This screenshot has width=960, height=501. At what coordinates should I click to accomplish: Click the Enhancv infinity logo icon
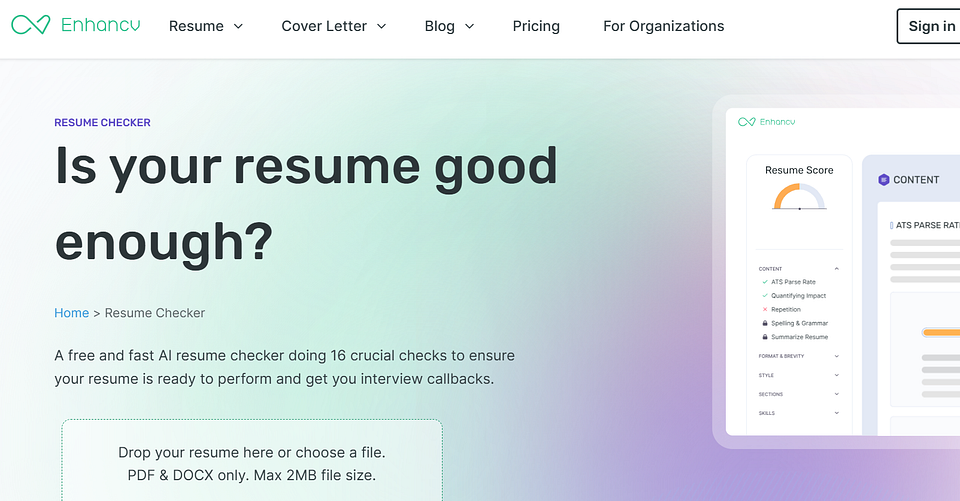pos(31,25)
